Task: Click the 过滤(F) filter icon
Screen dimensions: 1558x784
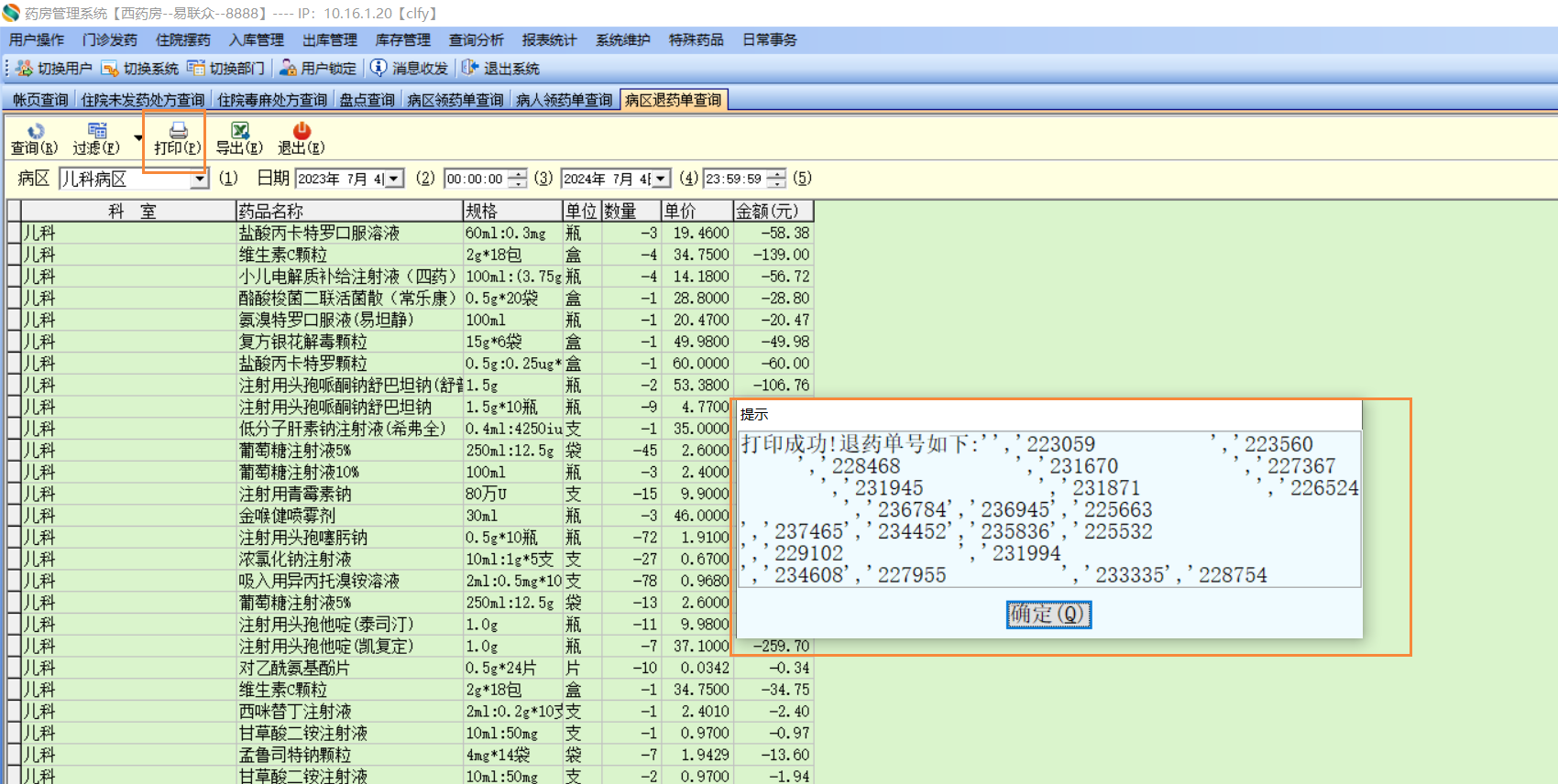Action: coord(96,139)
